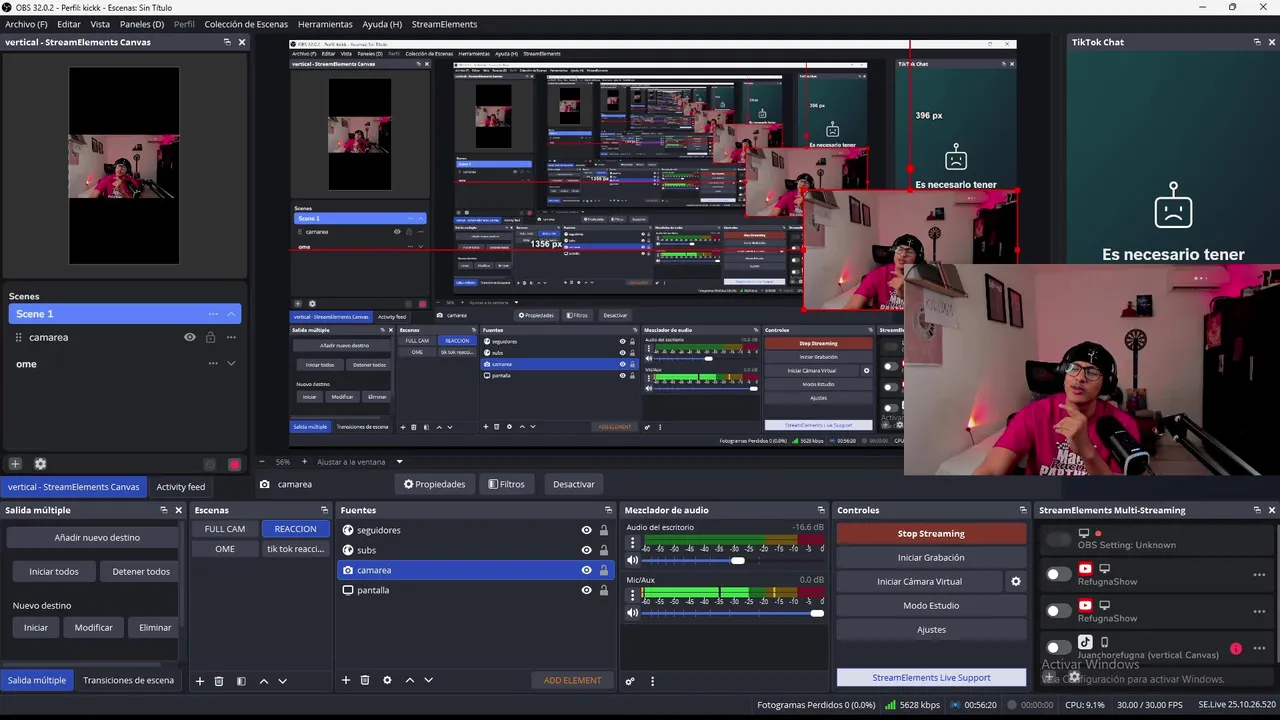Delete selected scene with Escenas trash icon

pyautogui.click(x=219, y=681)
